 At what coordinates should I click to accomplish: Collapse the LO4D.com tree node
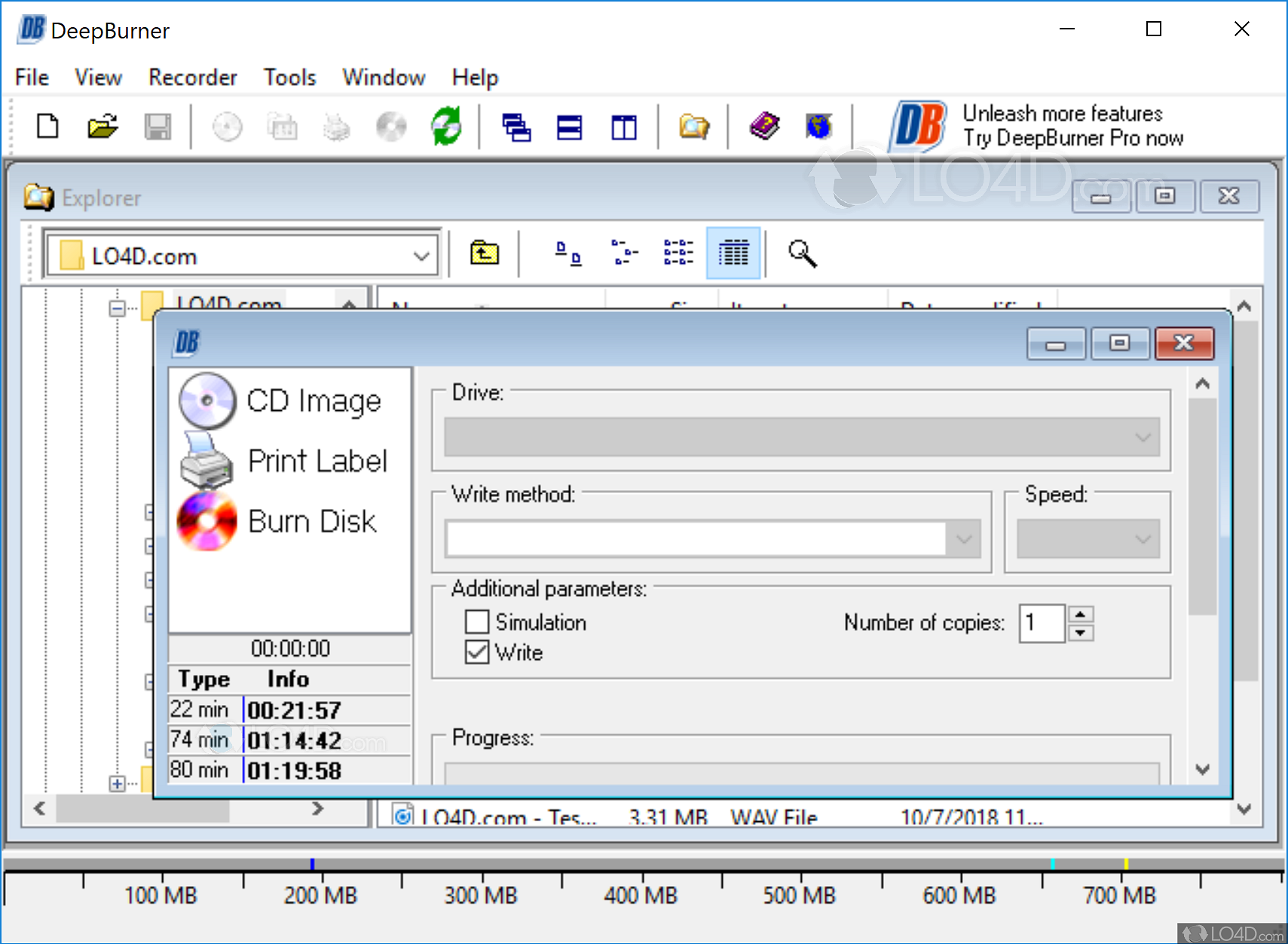pyautogui.click(x=116, y=308)
